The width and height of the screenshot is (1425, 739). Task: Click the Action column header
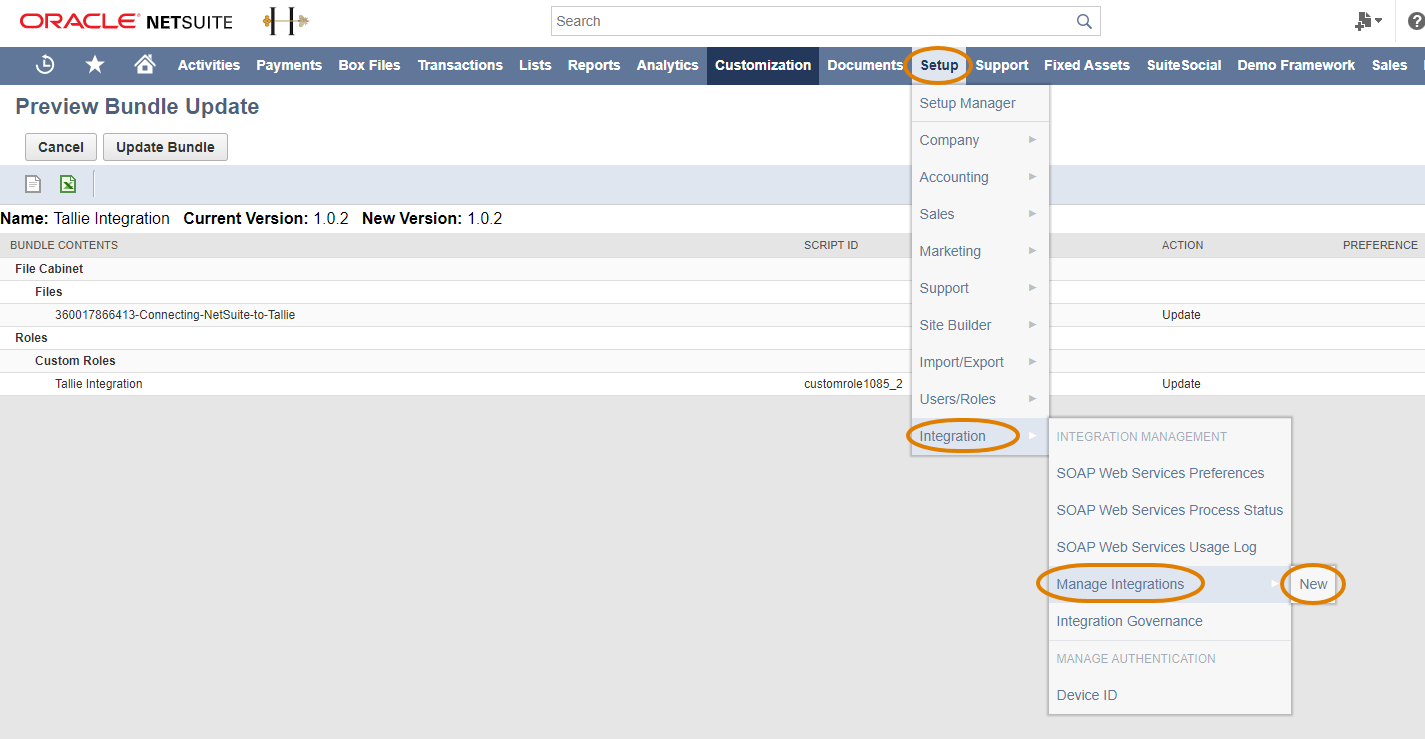(1182, 245)
